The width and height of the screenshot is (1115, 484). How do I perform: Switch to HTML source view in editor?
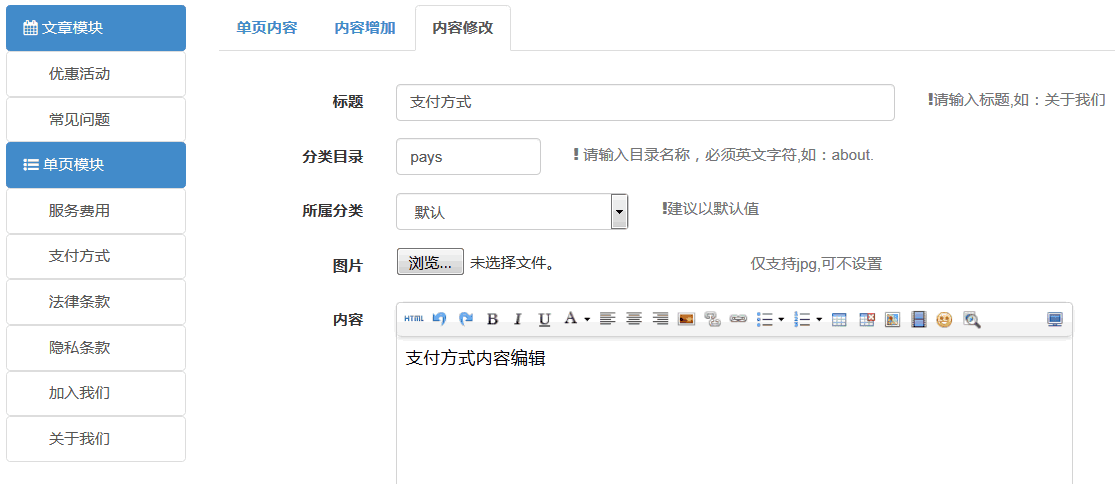pos(414,319)
